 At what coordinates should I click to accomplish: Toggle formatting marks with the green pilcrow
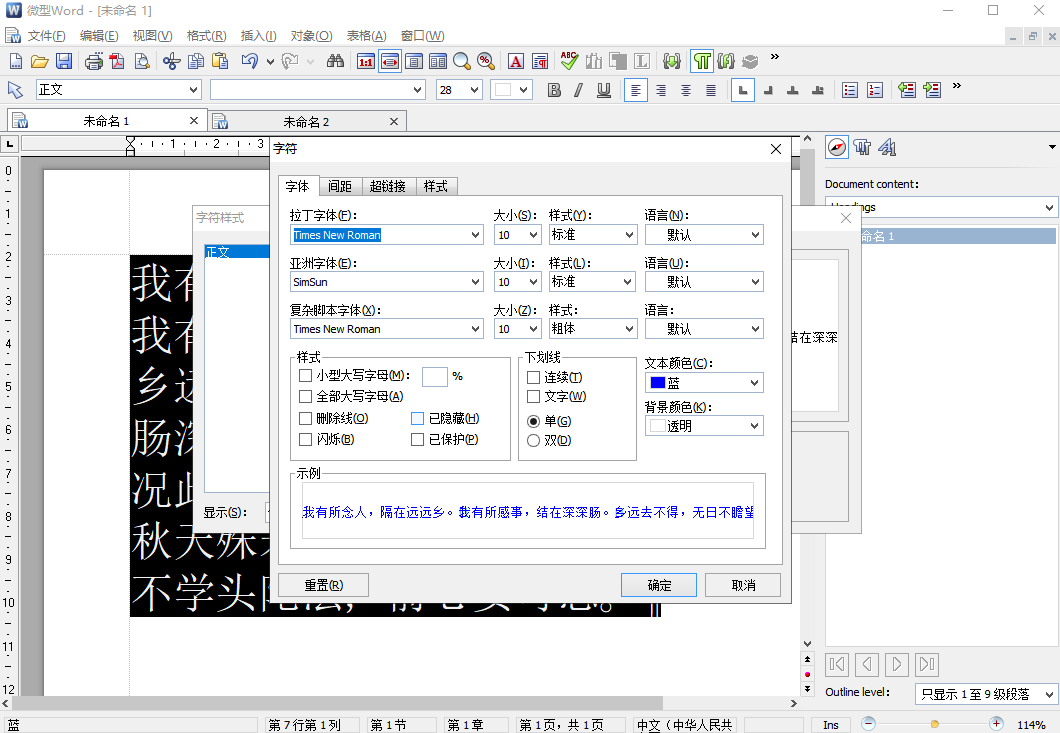[x=702, y=62]
